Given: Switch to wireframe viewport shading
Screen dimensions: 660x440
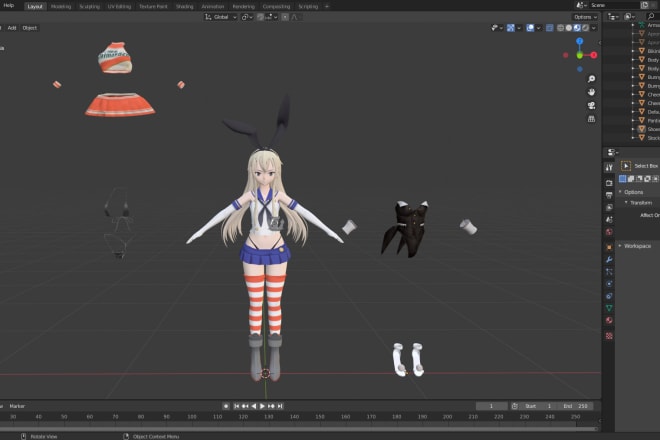Looking at the screenshot, I should coord(560,28).
